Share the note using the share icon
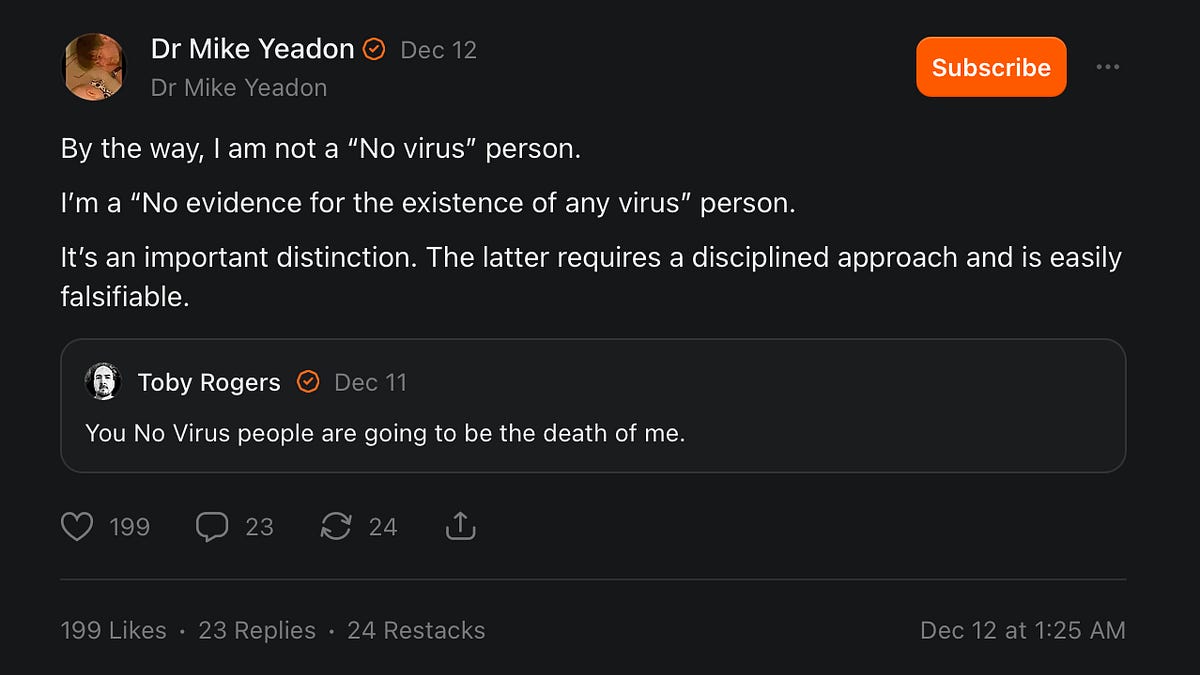Screen dimensions: 1200x675 460,524
